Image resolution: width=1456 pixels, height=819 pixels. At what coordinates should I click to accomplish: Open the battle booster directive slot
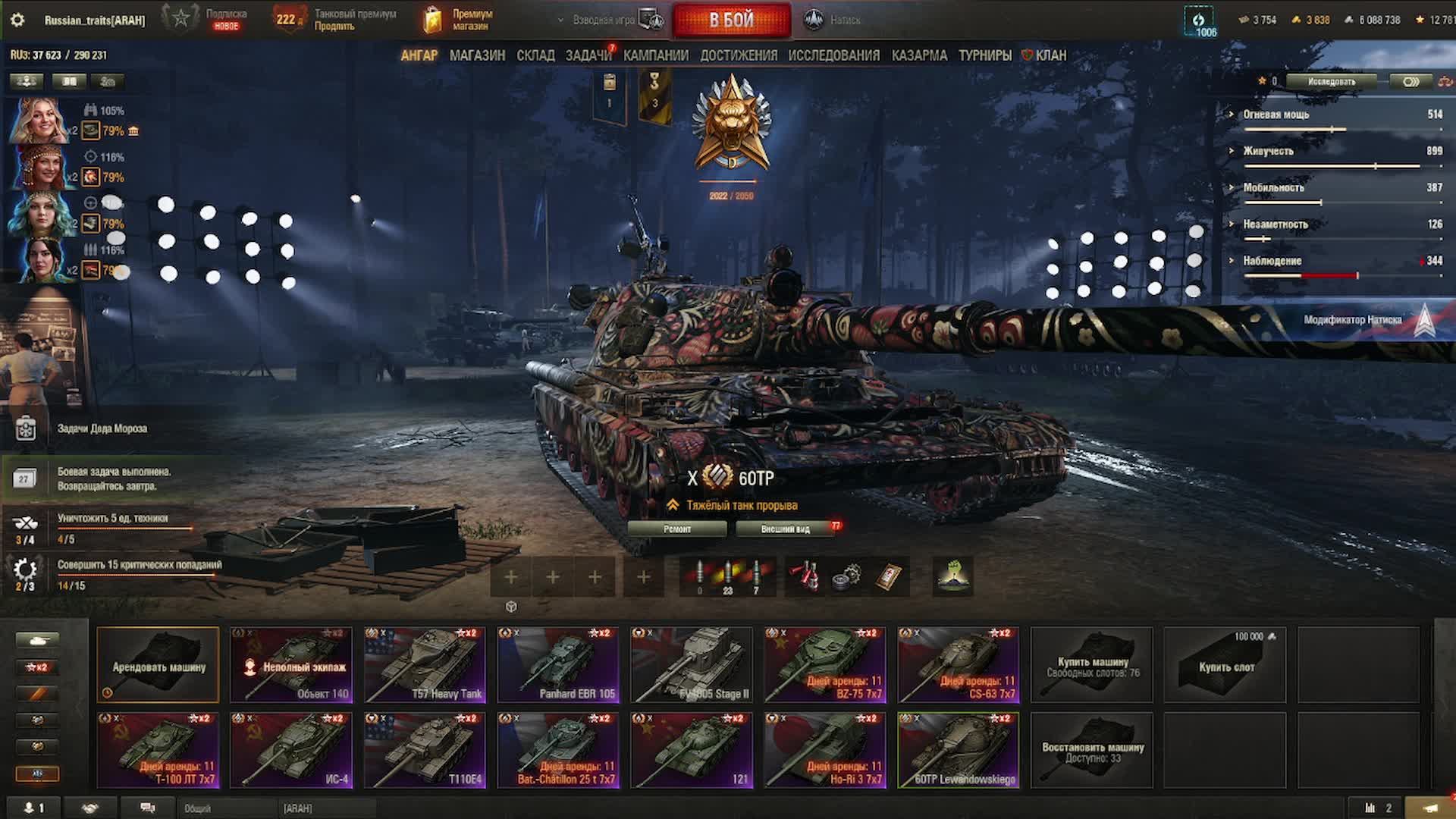[x=953, y=577]
